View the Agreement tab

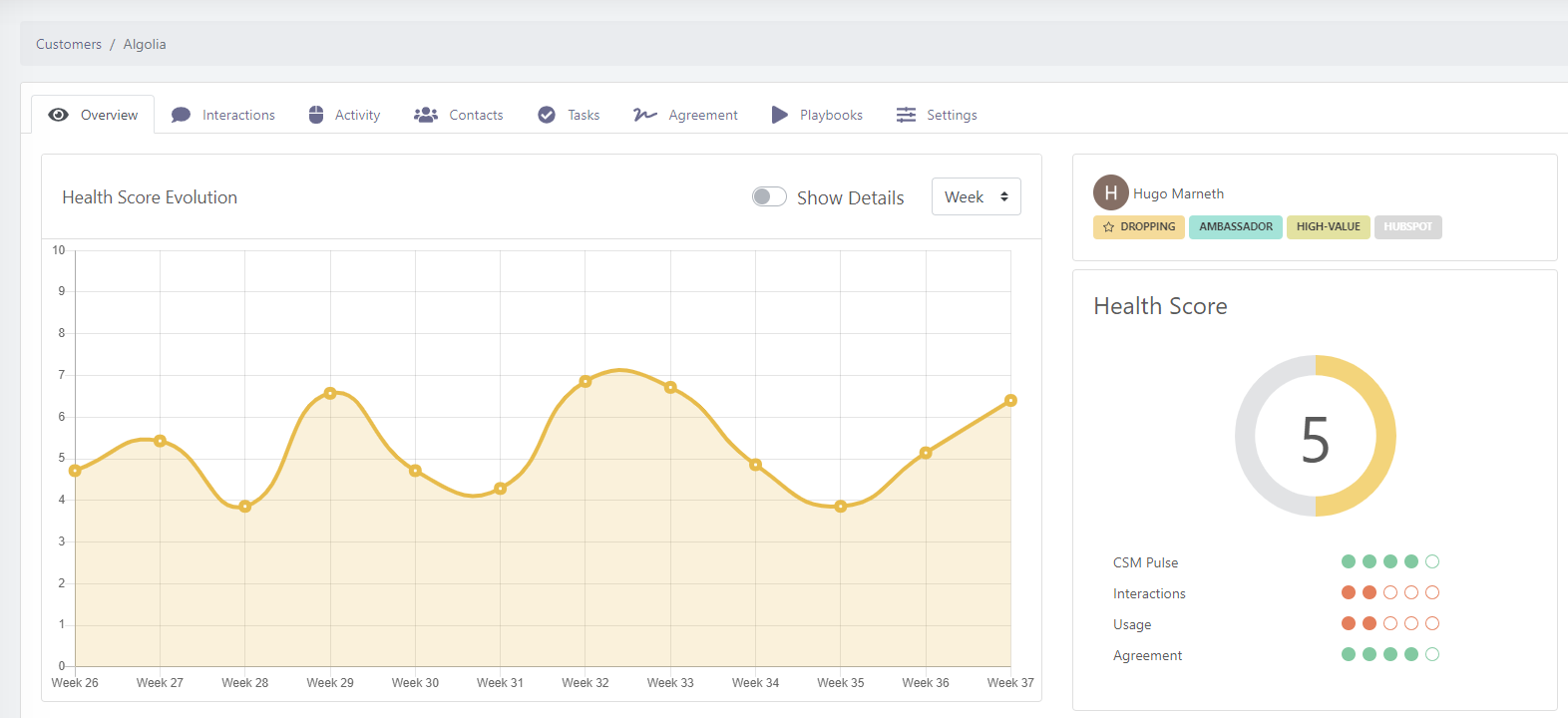click(x=685, y=115)
